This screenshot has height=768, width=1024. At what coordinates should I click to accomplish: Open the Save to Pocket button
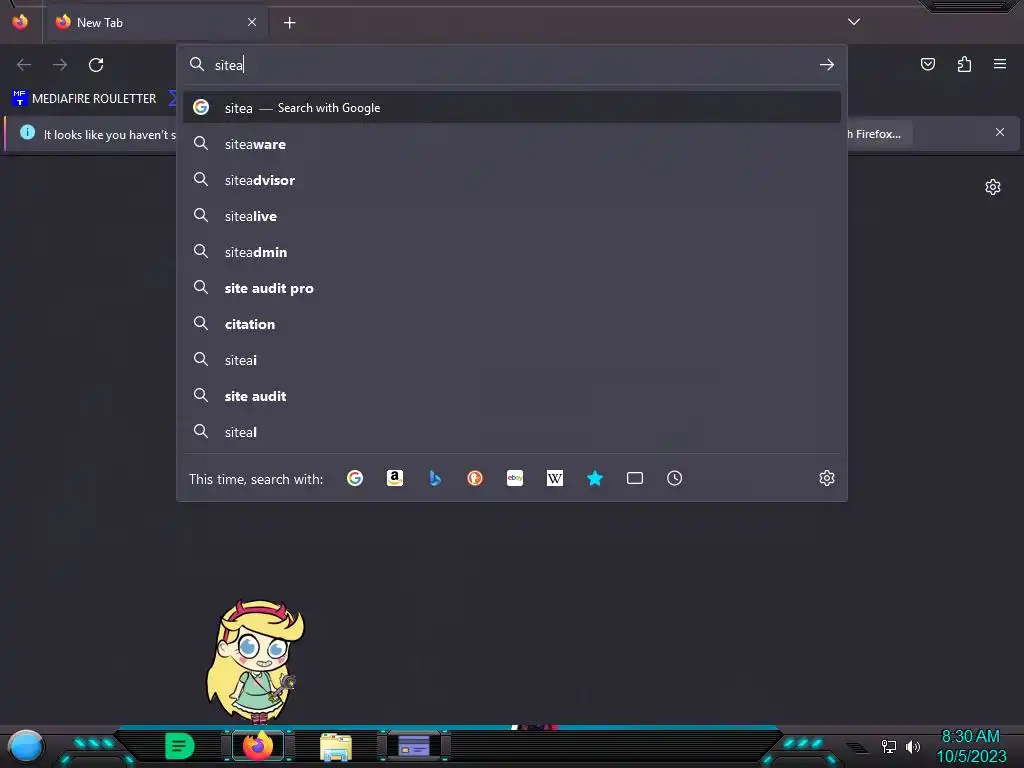(927, 64)
